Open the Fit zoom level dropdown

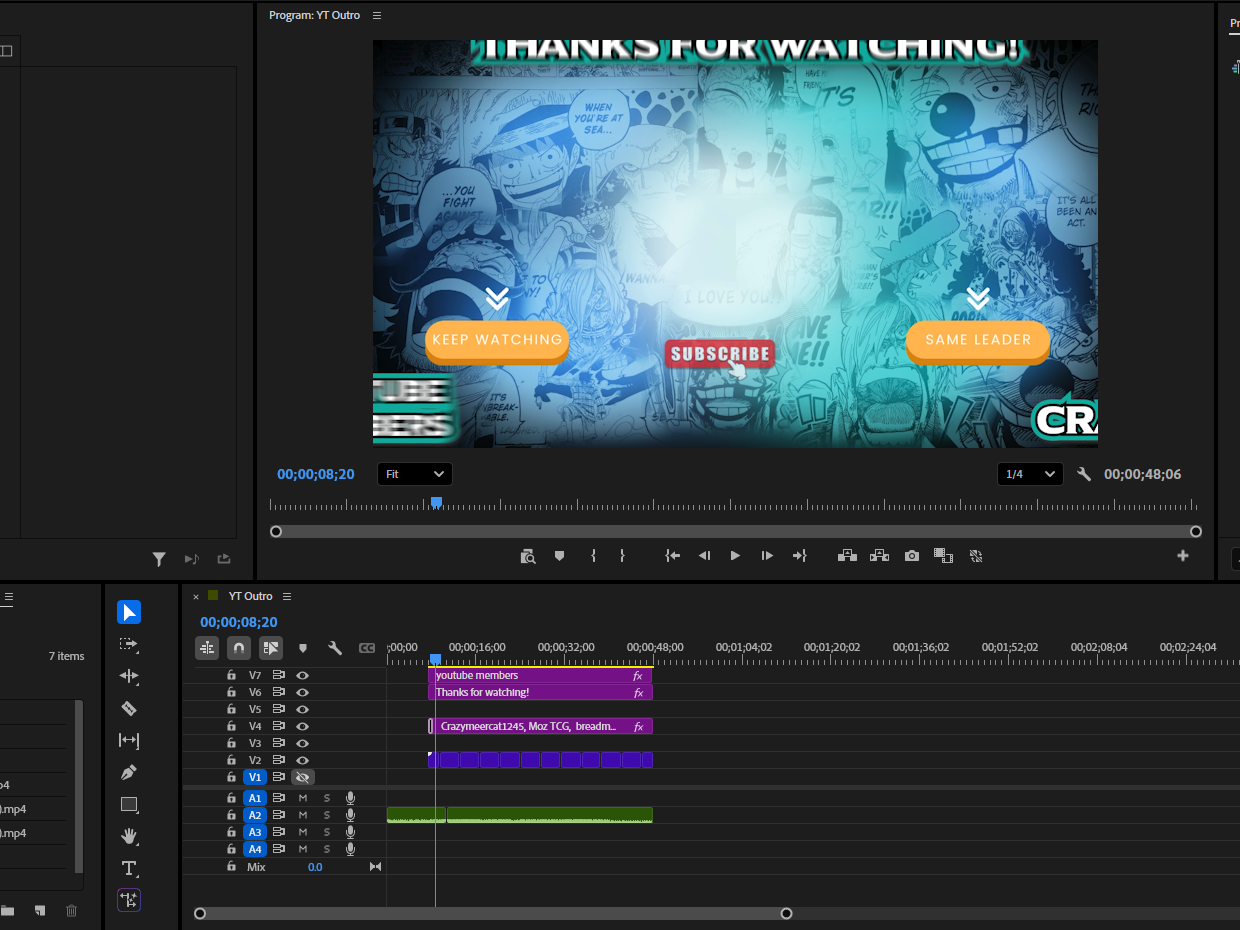[x=415, y=474]
